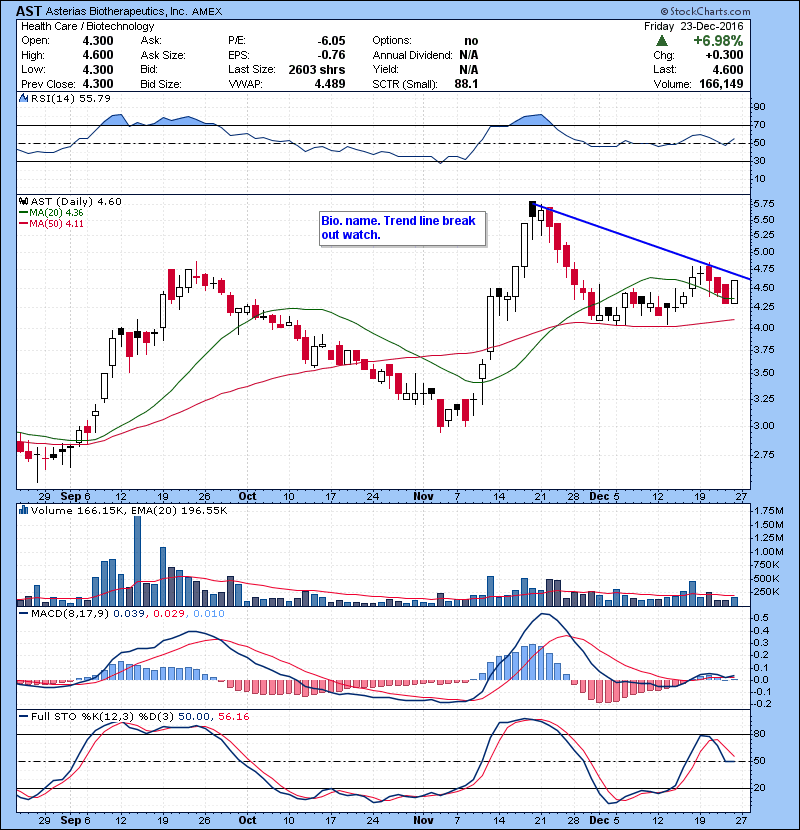This screenshot has height=830, width=800.
Task: Click the Health Care / Biotechnology sector label
Action: 87,26
